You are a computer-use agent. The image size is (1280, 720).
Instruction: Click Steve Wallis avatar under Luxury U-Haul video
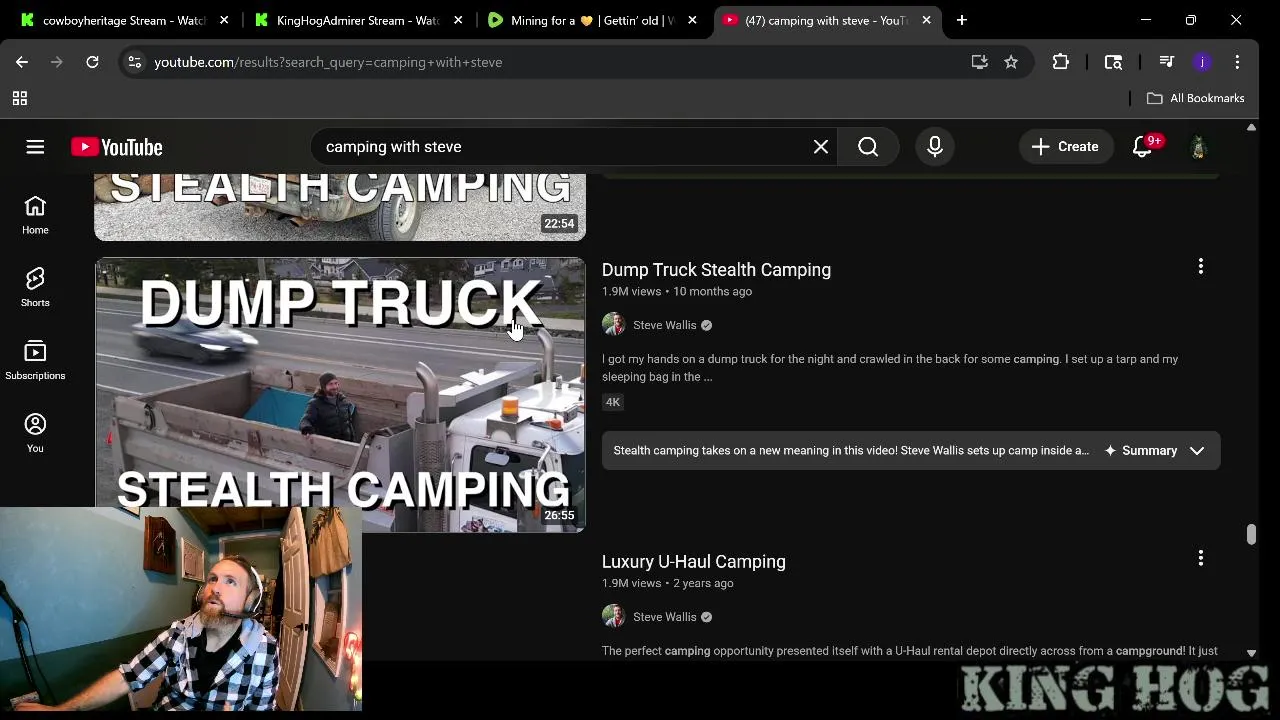[x=614, y=617]
